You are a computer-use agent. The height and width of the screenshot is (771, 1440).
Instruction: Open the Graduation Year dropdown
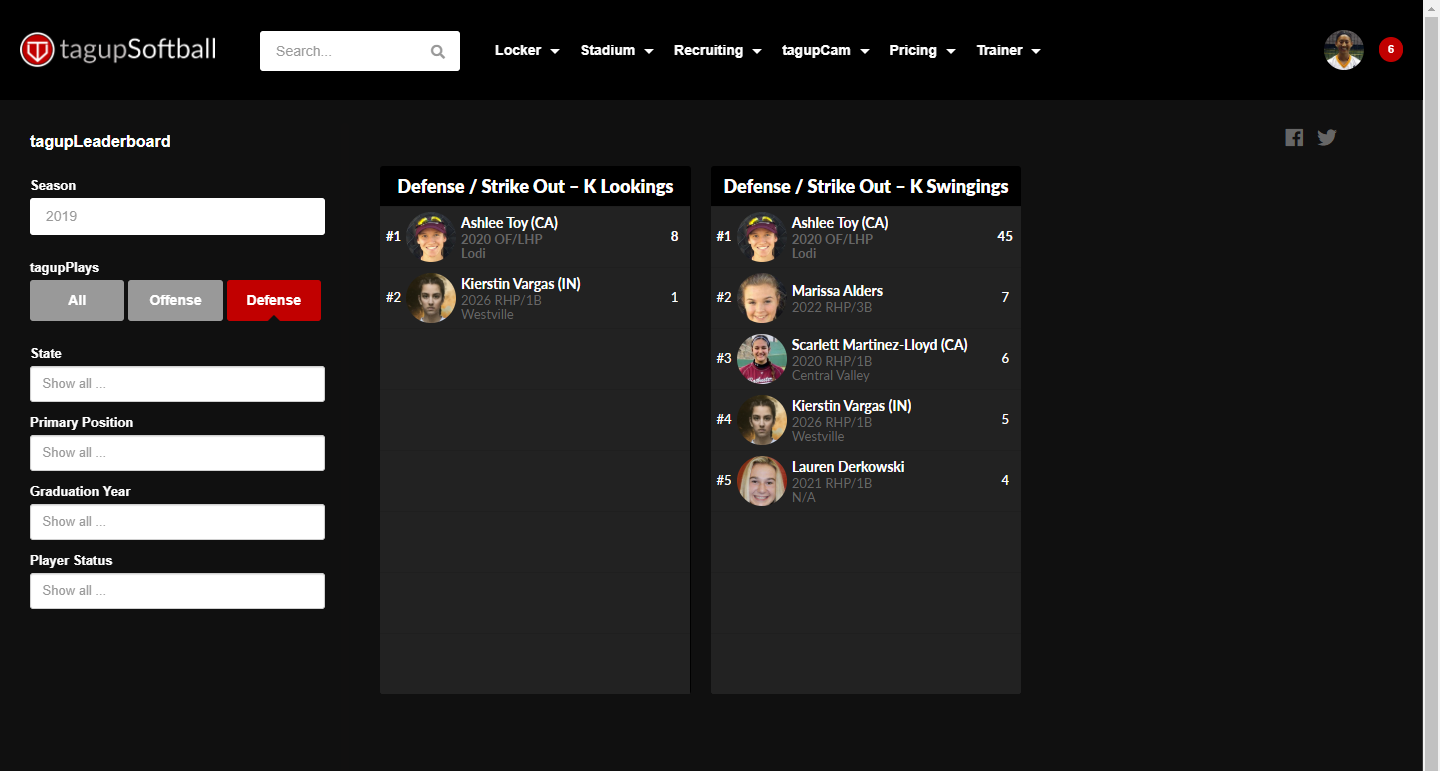pyautogui.click(x=177, y=522)
